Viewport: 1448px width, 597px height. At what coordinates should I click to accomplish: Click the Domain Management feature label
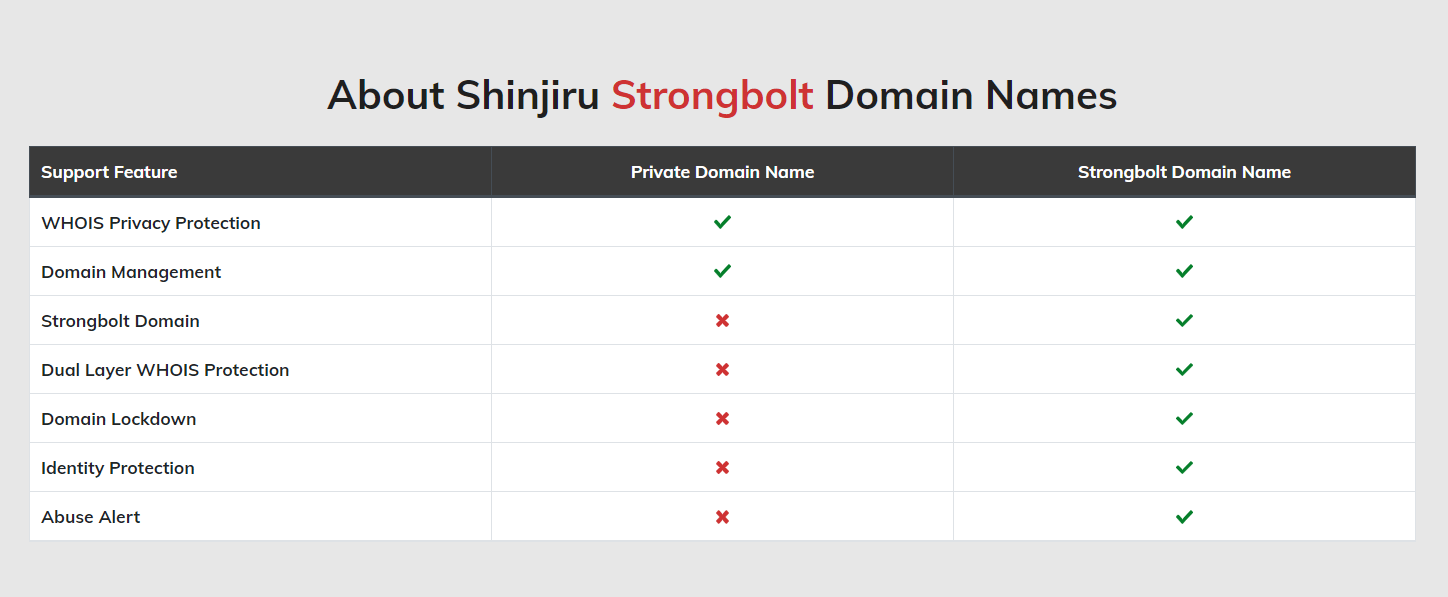pos(131,272)
